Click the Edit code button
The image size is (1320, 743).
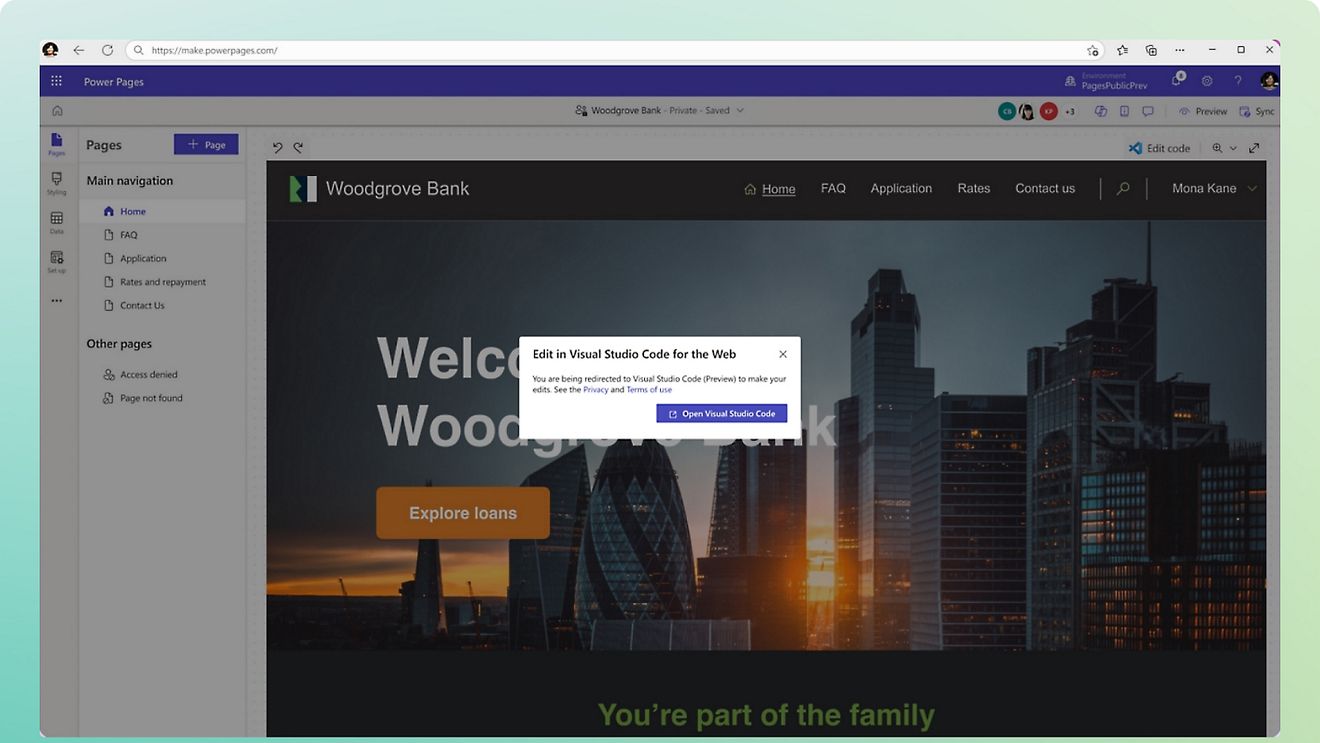pyautogui.click(x=1159, y=148)
